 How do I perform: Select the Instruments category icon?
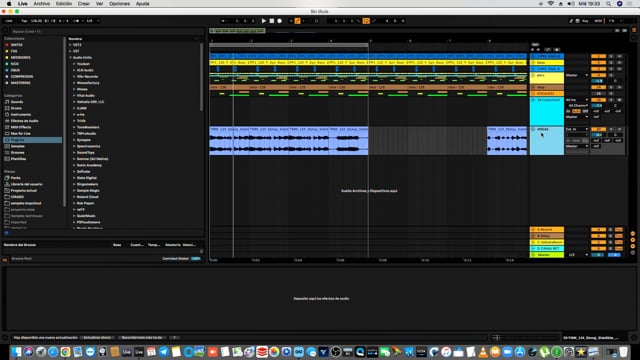(x=7, y=115)
